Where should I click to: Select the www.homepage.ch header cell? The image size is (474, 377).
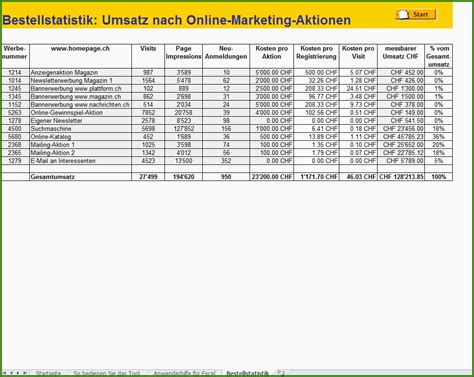coord(80,56)
